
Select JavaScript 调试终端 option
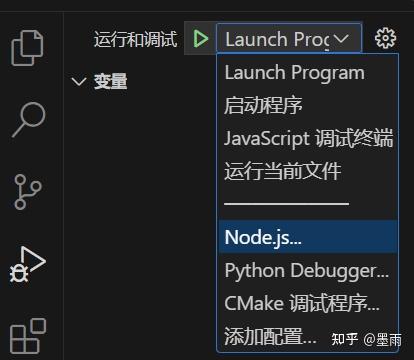pos(308,138)
